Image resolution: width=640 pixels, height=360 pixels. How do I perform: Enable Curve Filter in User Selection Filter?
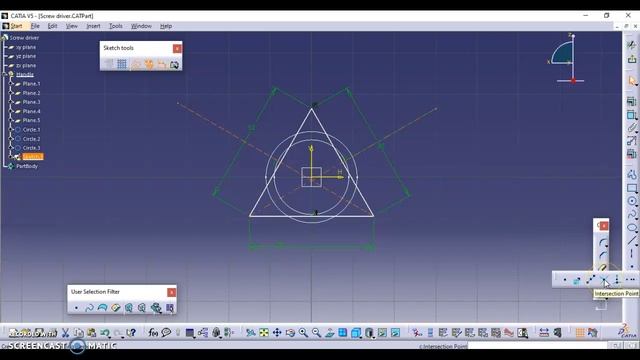pyautogui.click(x=89, y=308)
